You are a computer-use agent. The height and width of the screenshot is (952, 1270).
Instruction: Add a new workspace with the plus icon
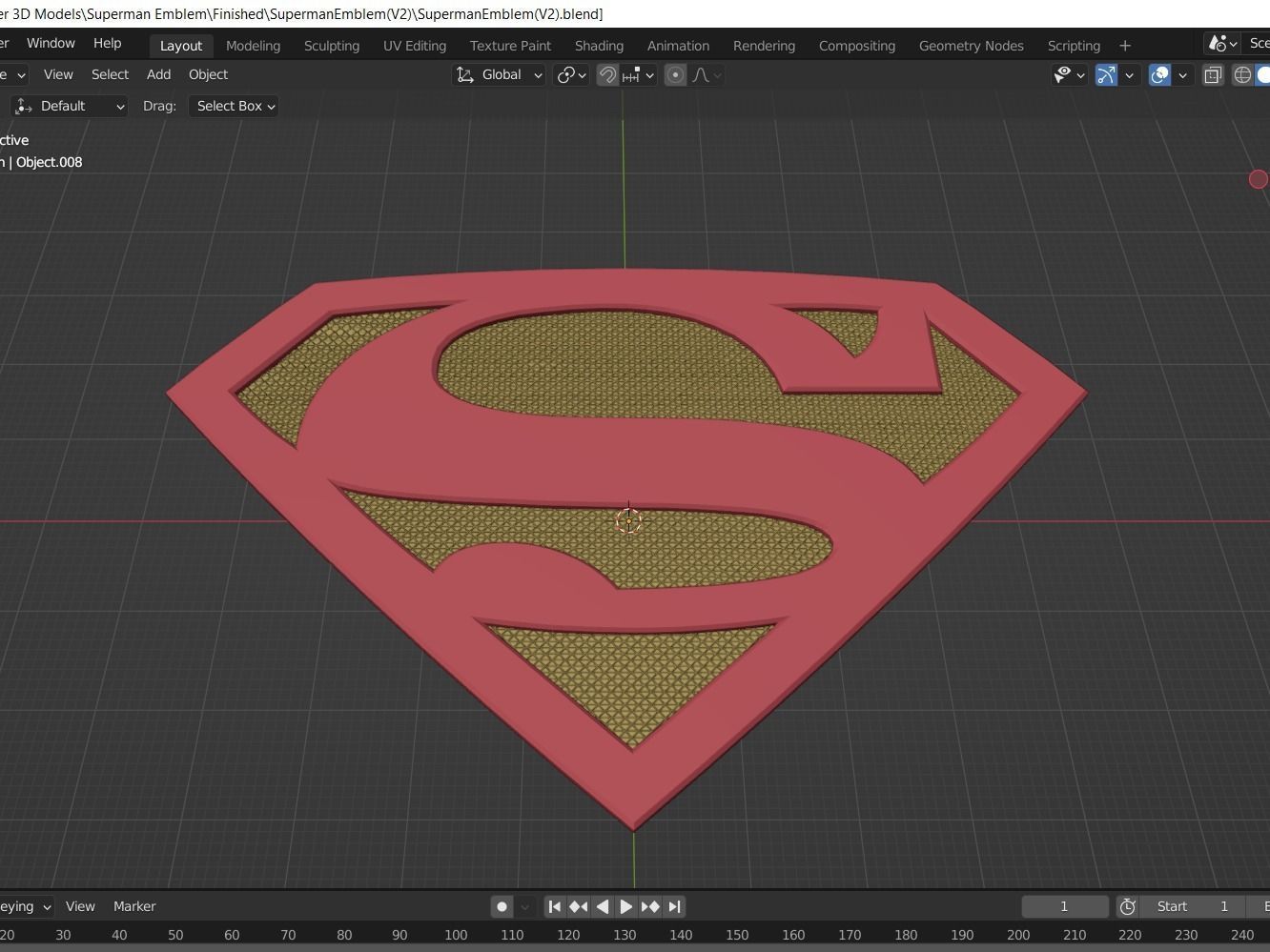(1125, 45)
